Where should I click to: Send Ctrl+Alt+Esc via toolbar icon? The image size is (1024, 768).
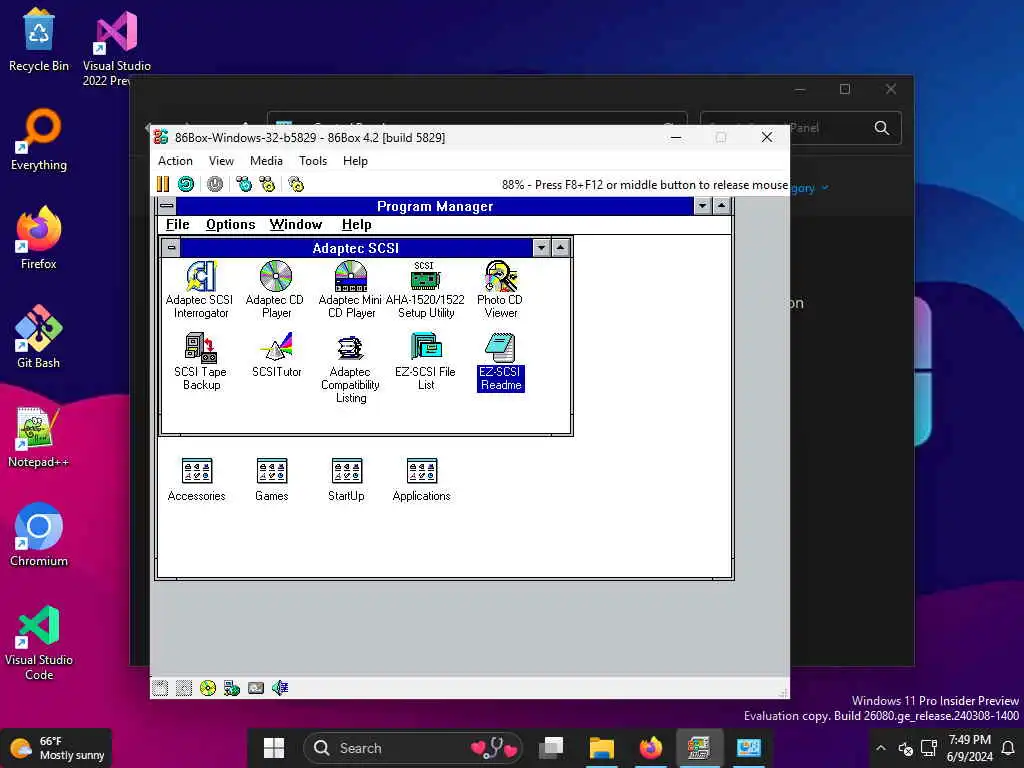(x=267, y=184)
